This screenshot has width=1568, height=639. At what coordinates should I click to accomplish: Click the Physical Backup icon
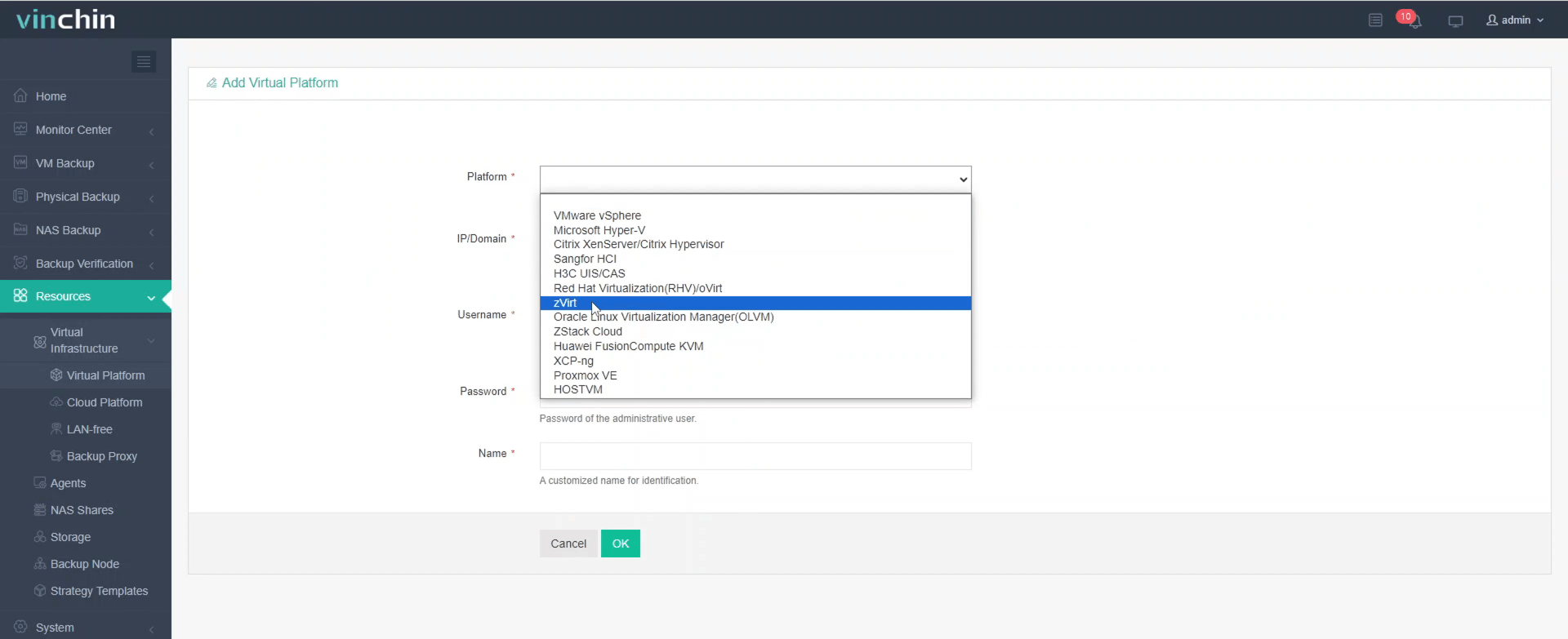pyautogui.click(x=20, y=196)
